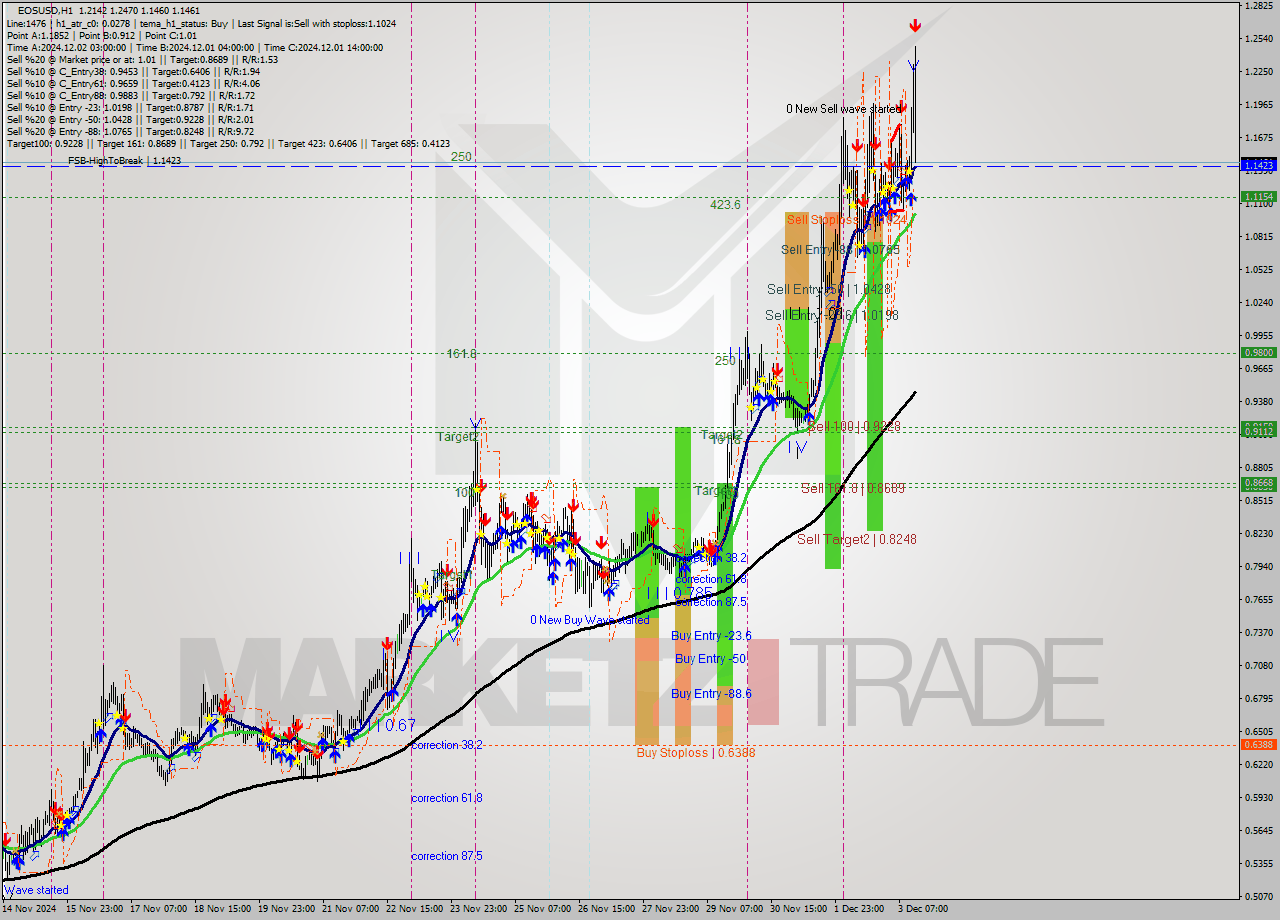This screenshot has height=920, width=1280.
Task: Click the green 0.8668 price tag
Action: point(1257,483)
